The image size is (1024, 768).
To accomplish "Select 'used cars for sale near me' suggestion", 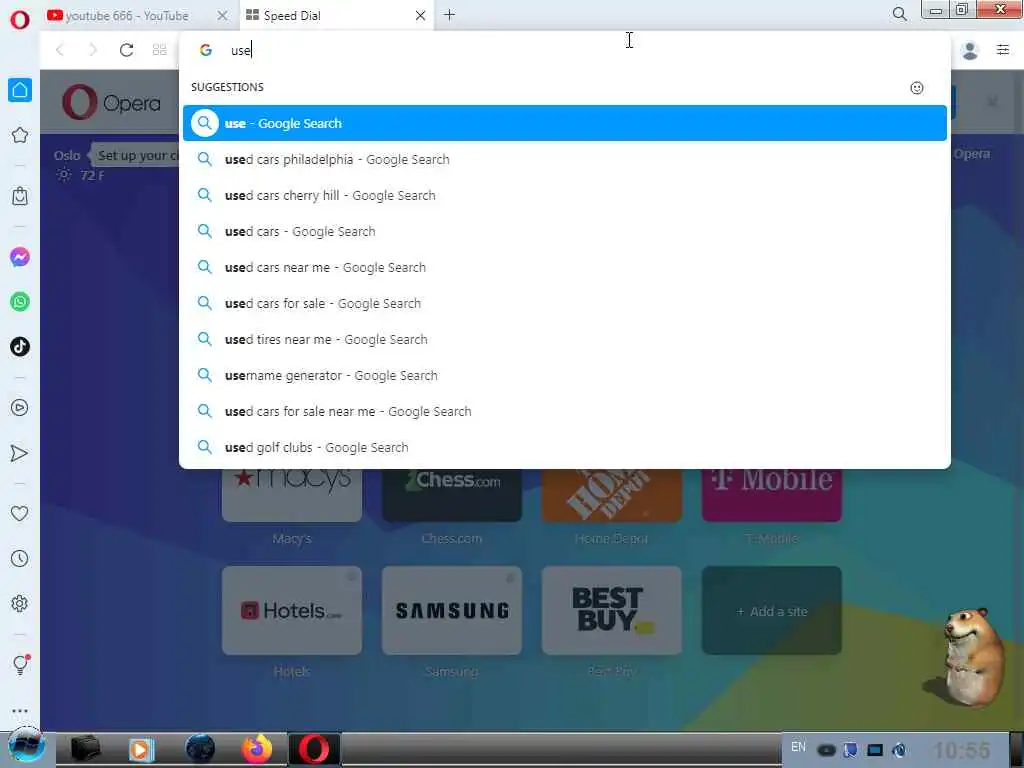I will click(x=565, y=411).
